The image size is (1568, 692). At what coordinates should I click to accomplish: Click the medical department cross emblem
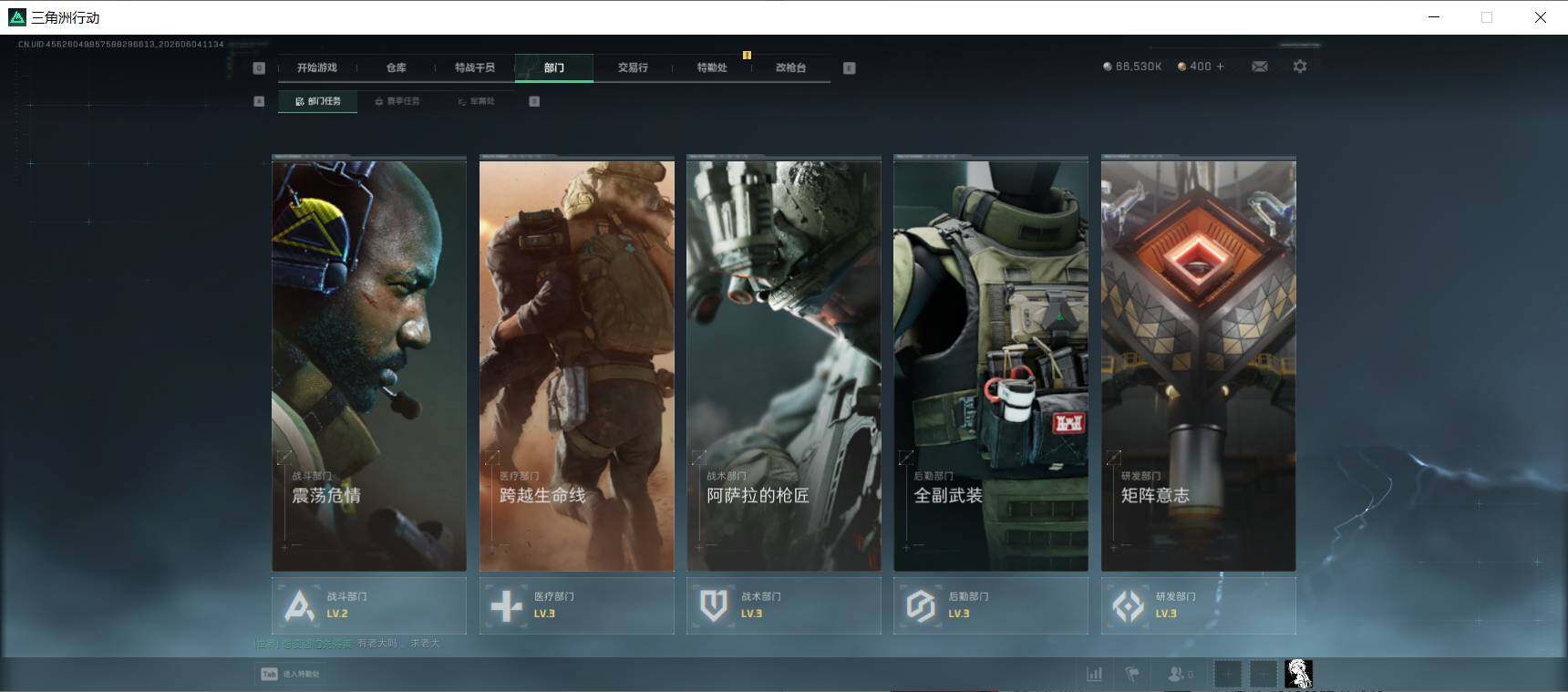[x=507, y=605]
